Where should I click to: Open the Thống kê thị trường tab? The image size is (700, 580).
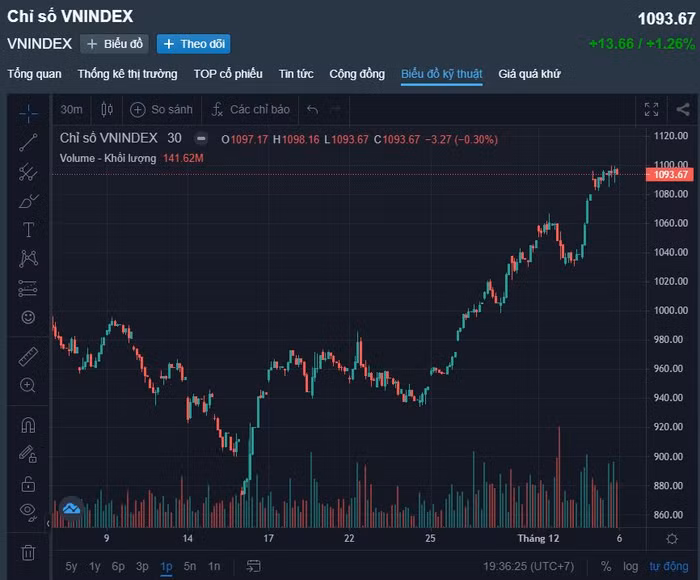[128, 74]
